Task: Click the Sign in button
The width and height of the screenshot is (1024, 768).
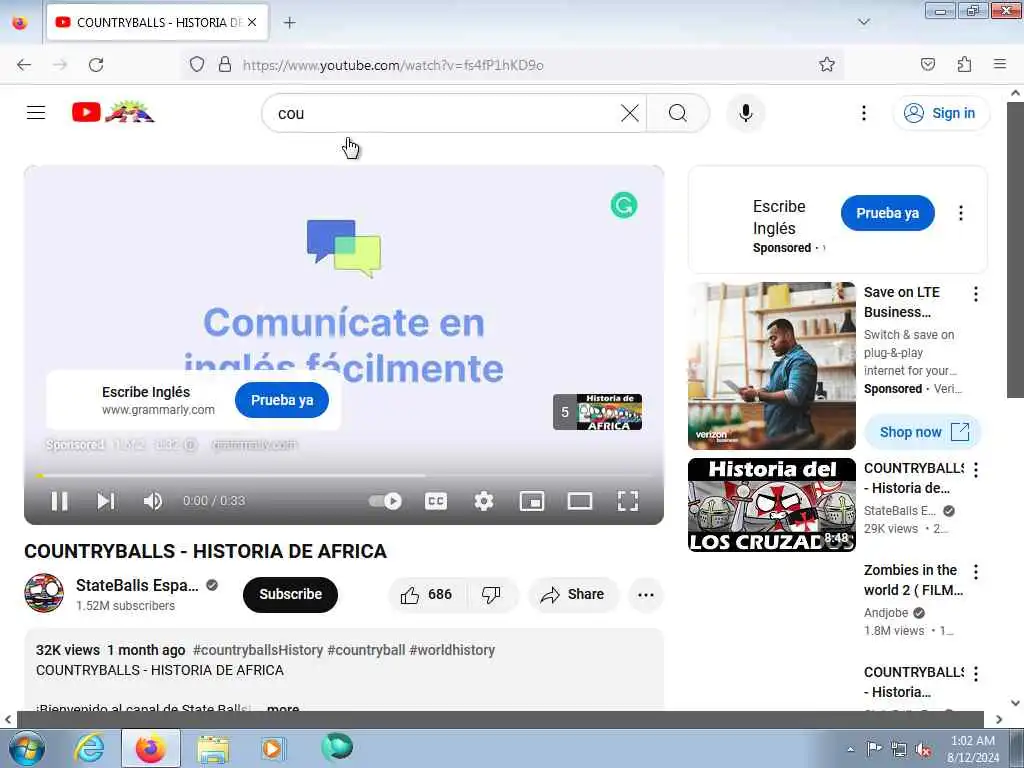Action: click(940, 113)
